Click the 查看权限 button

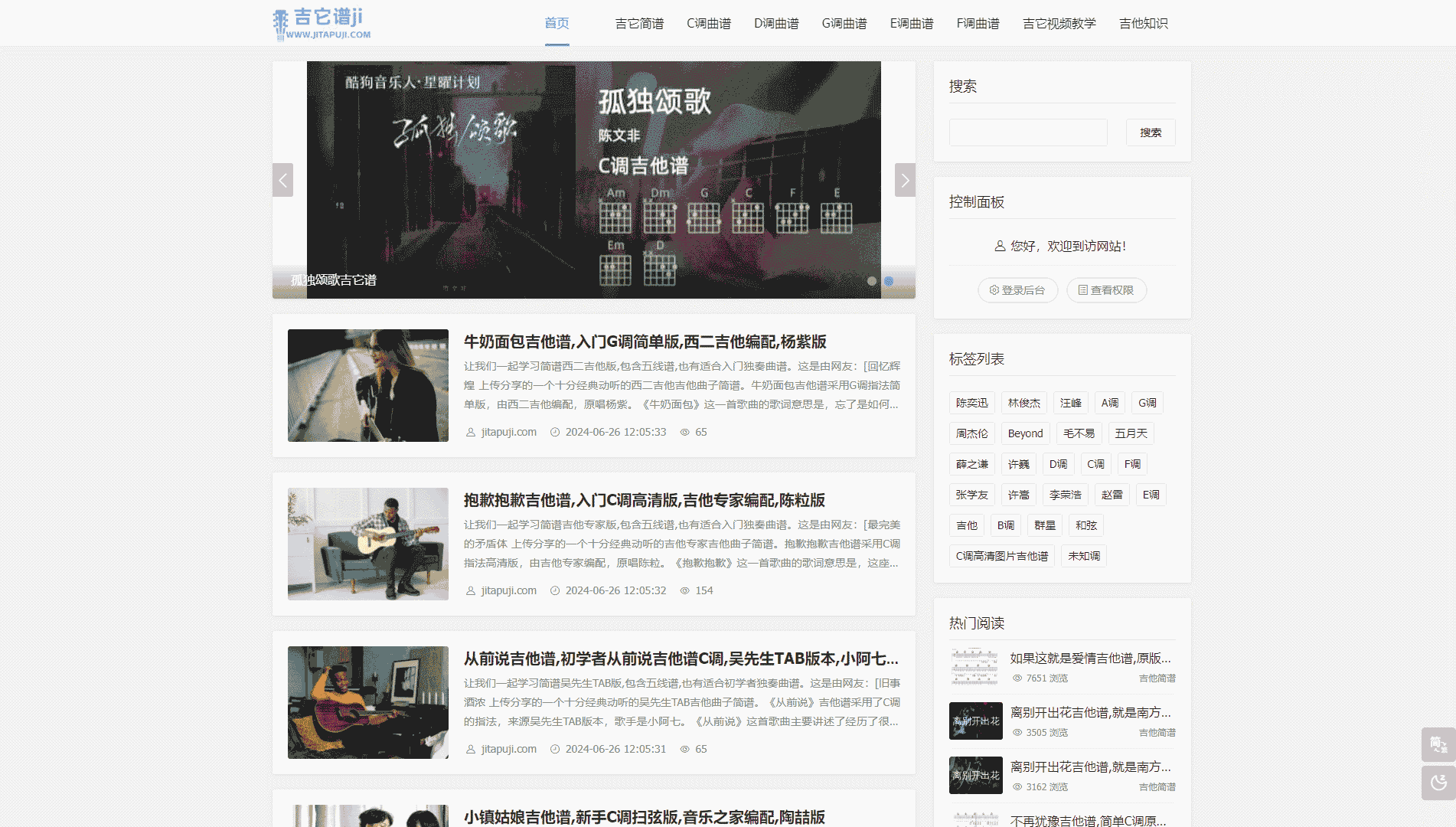[x=1106, y=290]
